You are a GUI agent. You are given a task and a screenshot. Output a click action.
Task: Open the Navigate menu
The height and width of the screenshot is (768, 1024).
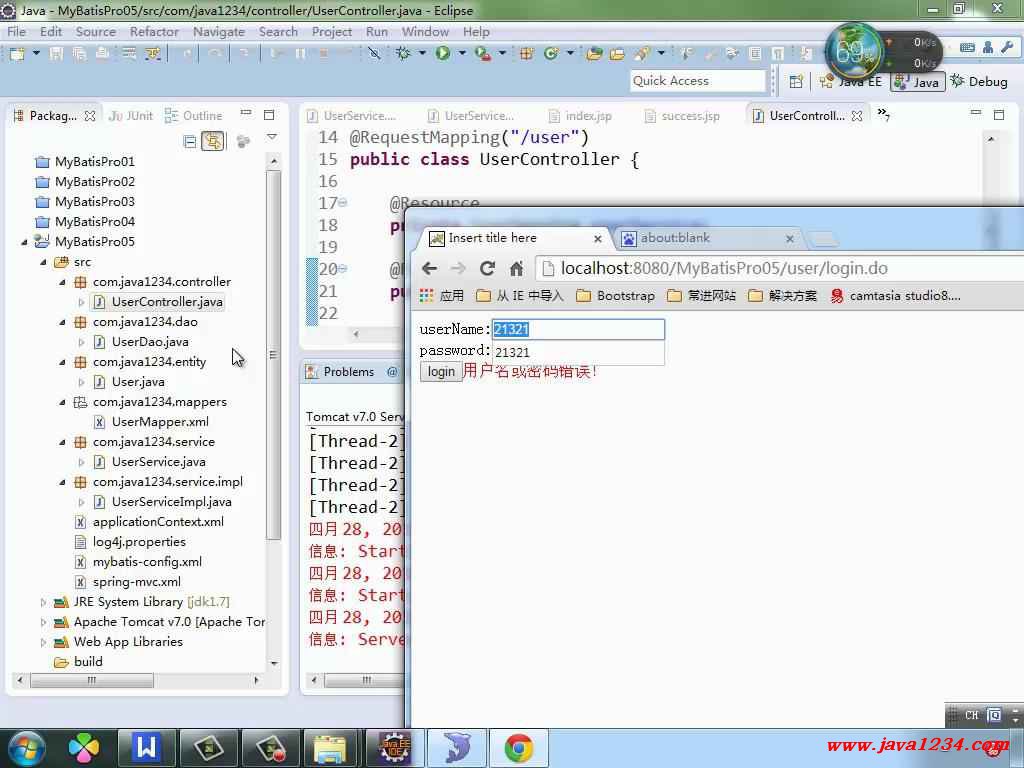coord(219,31)
